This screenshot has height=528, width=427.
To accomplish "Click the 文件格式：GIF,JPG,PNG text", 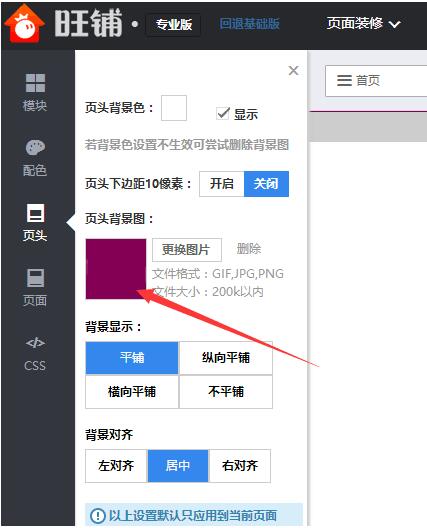I will 218,274.
